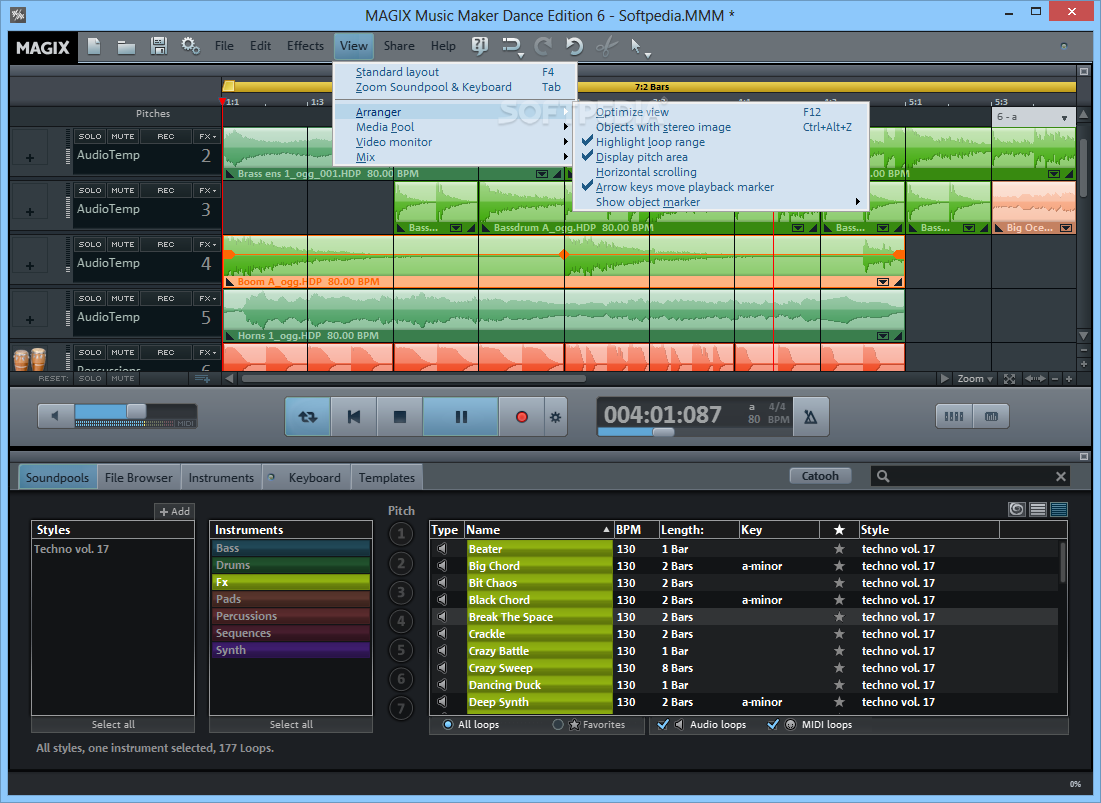Uncheck the MIDI loops checkbox
The width and height of the screenshot is (1101, 803).
tap(773, 724)
